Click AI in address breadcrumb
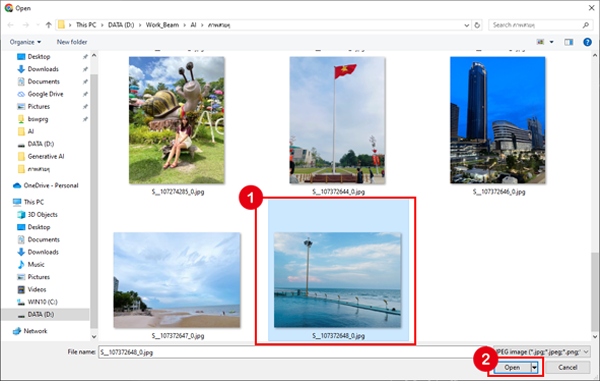600x381 pixels. 193,25
